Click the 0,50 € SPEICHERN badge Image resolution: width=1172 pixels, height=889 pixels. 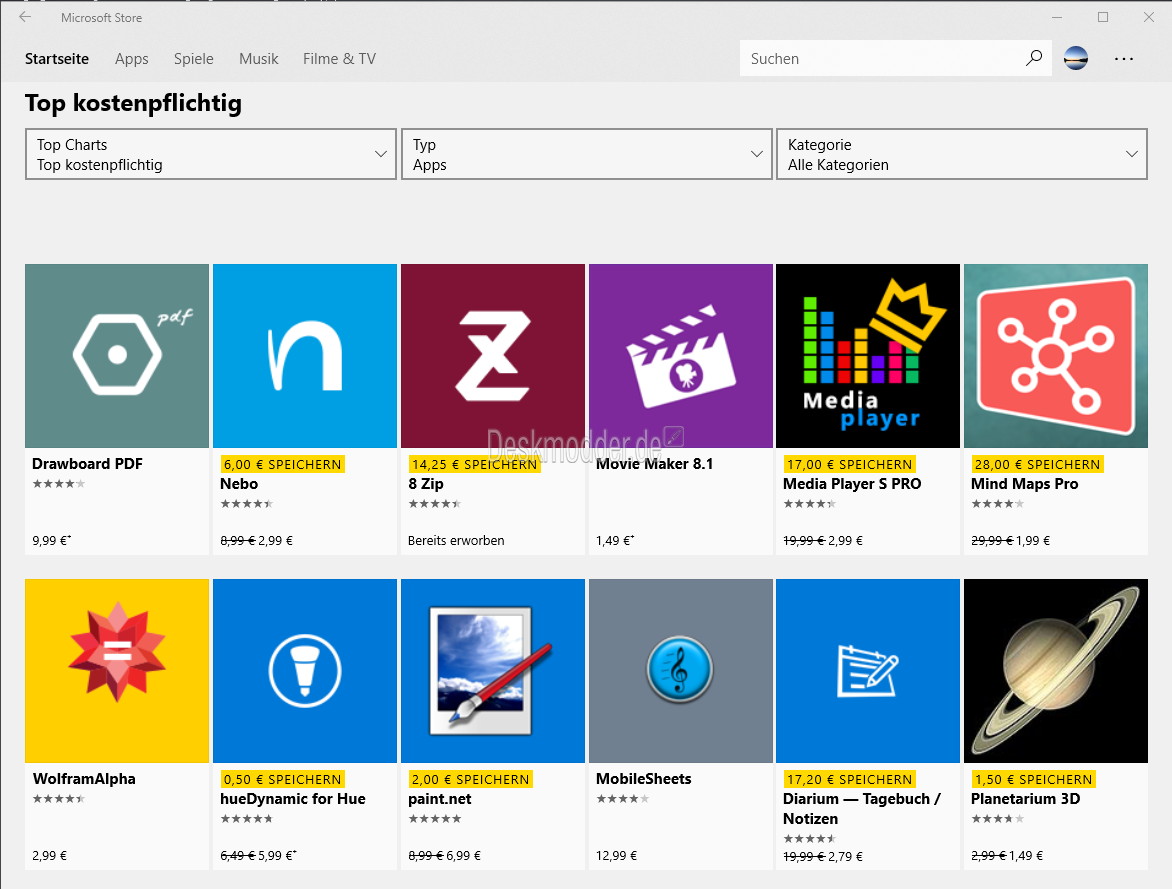[283, 779]
